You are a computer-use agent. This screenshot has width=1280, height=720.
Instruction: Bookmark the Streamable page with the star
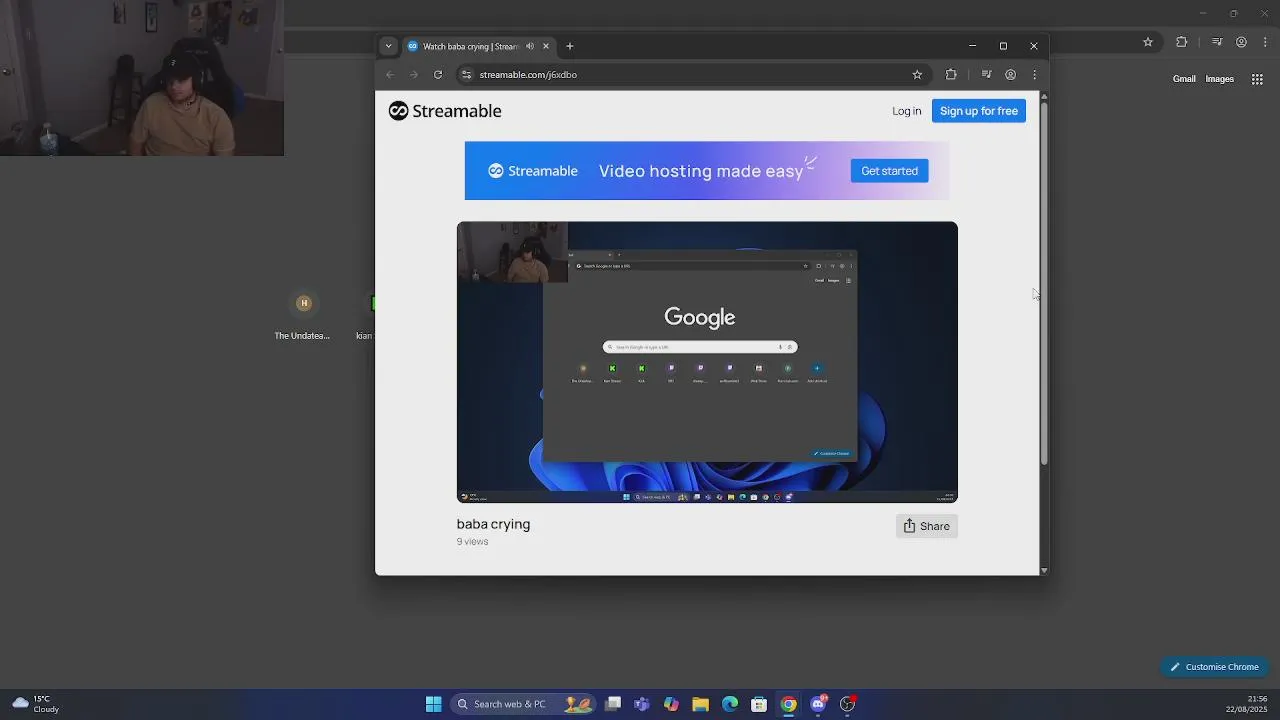[917, 75]
